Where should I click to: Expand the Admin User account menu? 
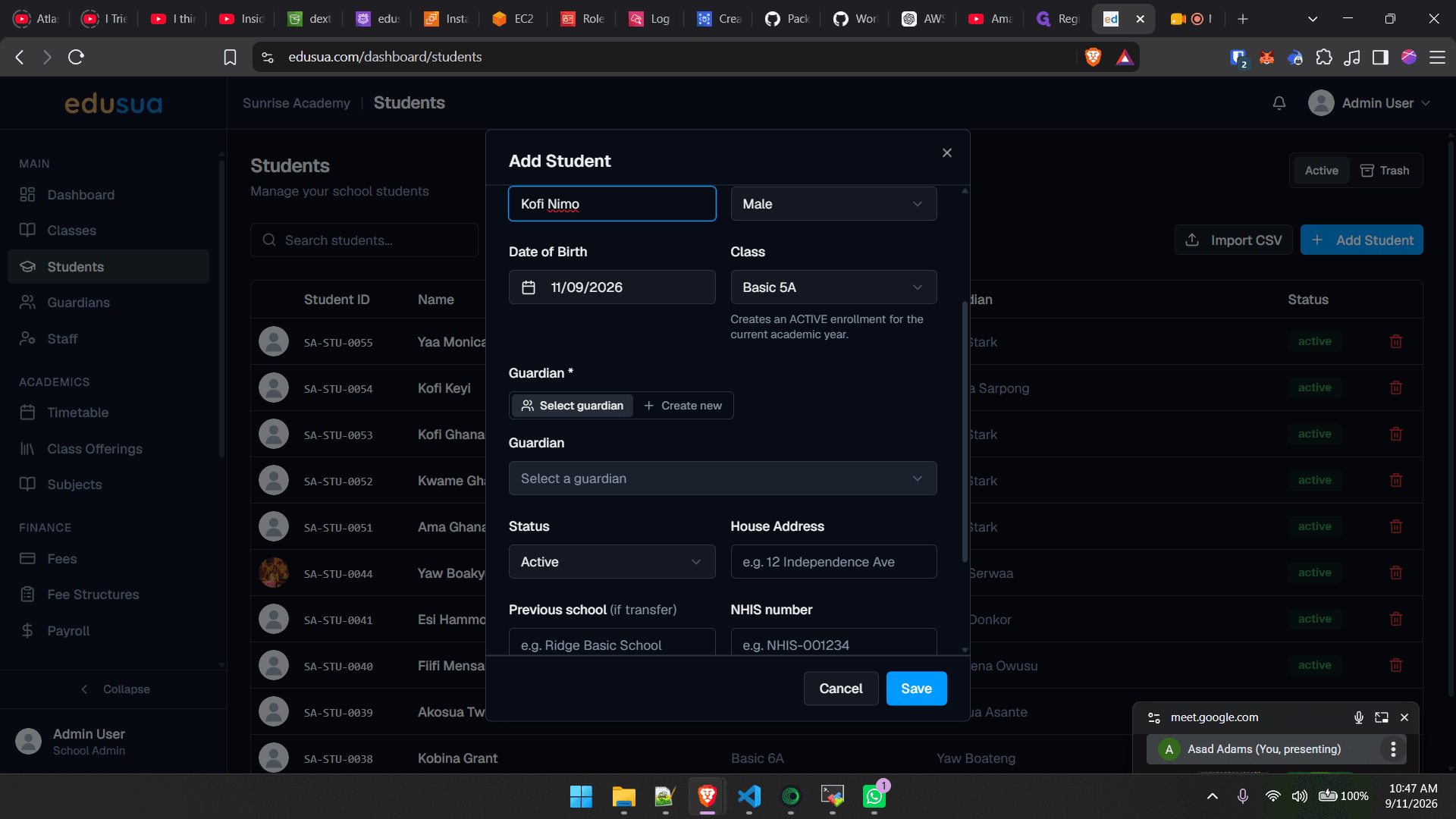[1370, 103]
